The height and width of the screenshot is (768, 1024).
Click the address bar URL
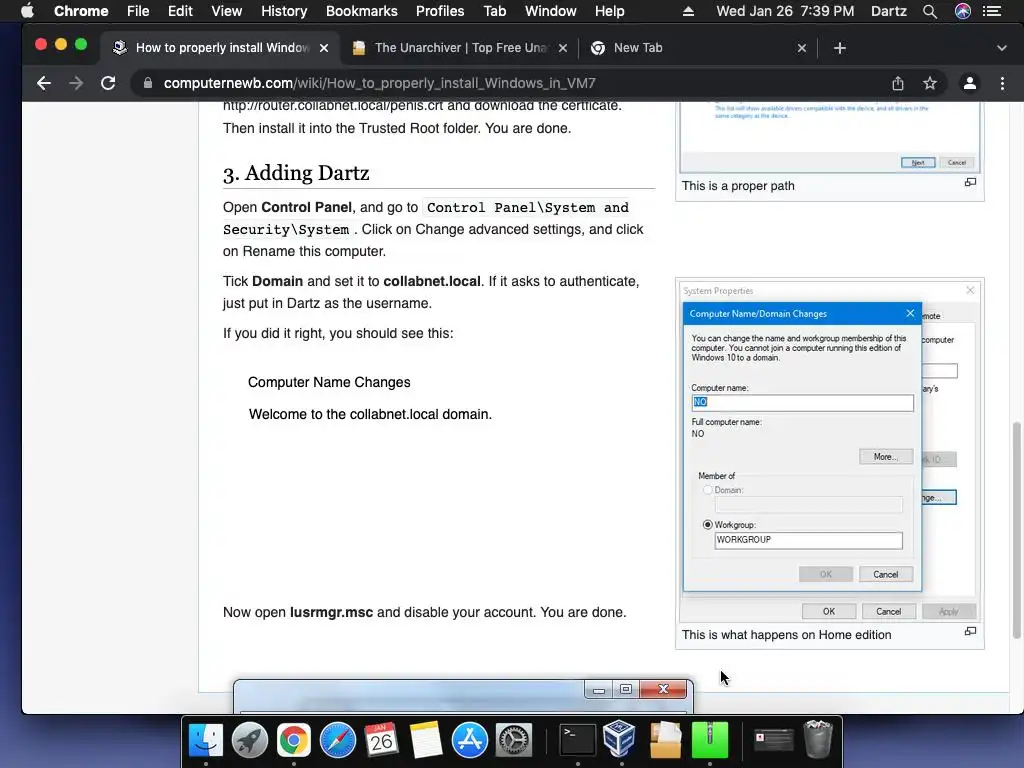click(x=379, y=83)
